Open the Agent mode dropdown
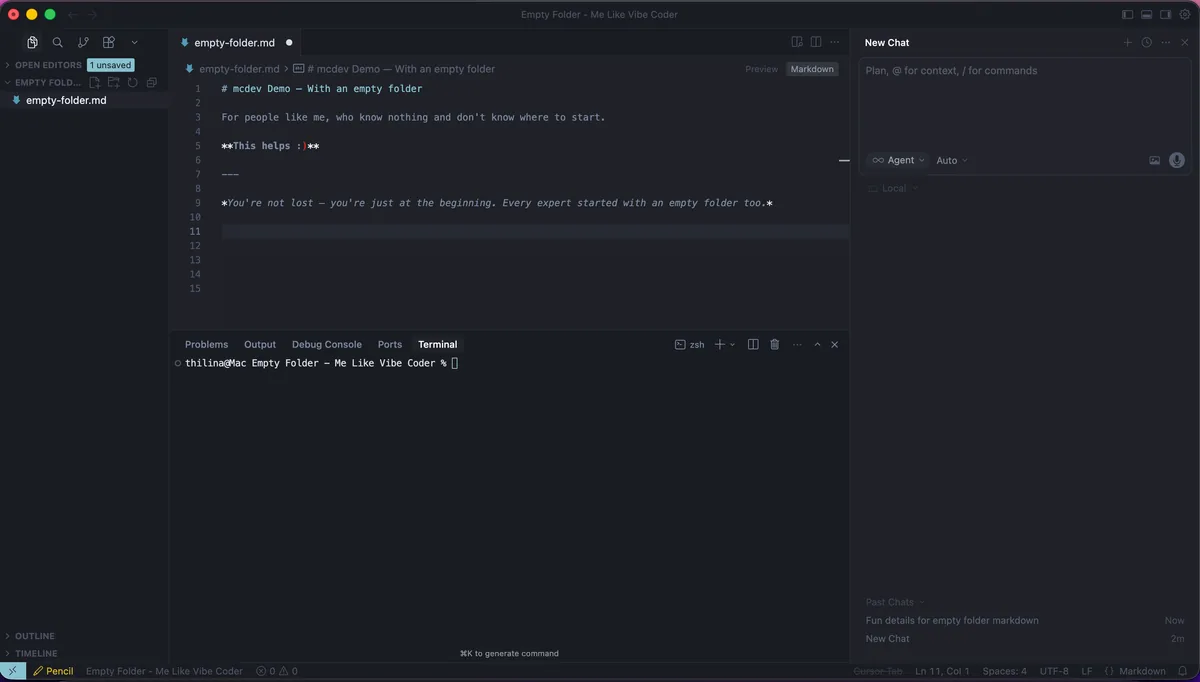The image size is (1200, 682). [x=898, y=160]
